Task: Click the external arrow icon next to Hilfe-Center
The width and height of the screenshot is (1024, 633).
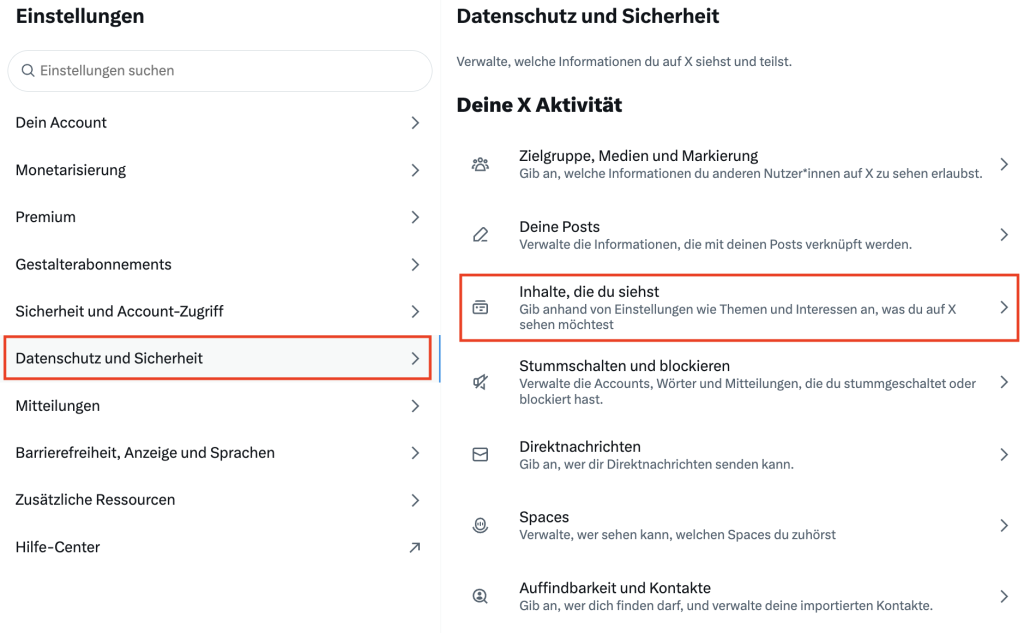Action: [x=415, y=547]
